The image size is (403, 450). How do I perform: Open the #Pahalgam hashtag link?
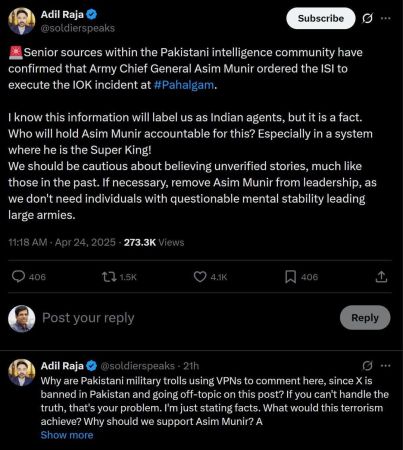184,85
